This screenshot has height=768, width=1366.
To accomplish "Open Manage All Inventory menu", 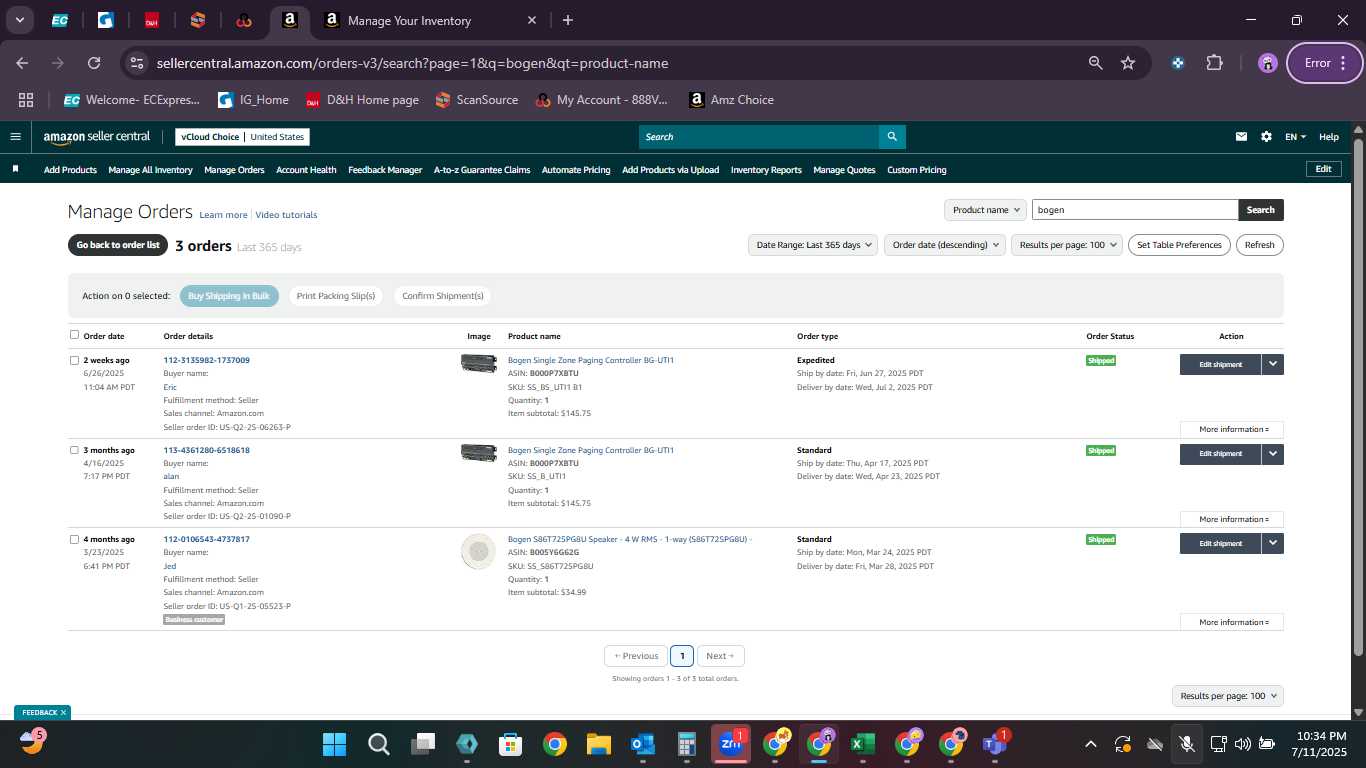I will pyautogui.click(x=150, y=170).
